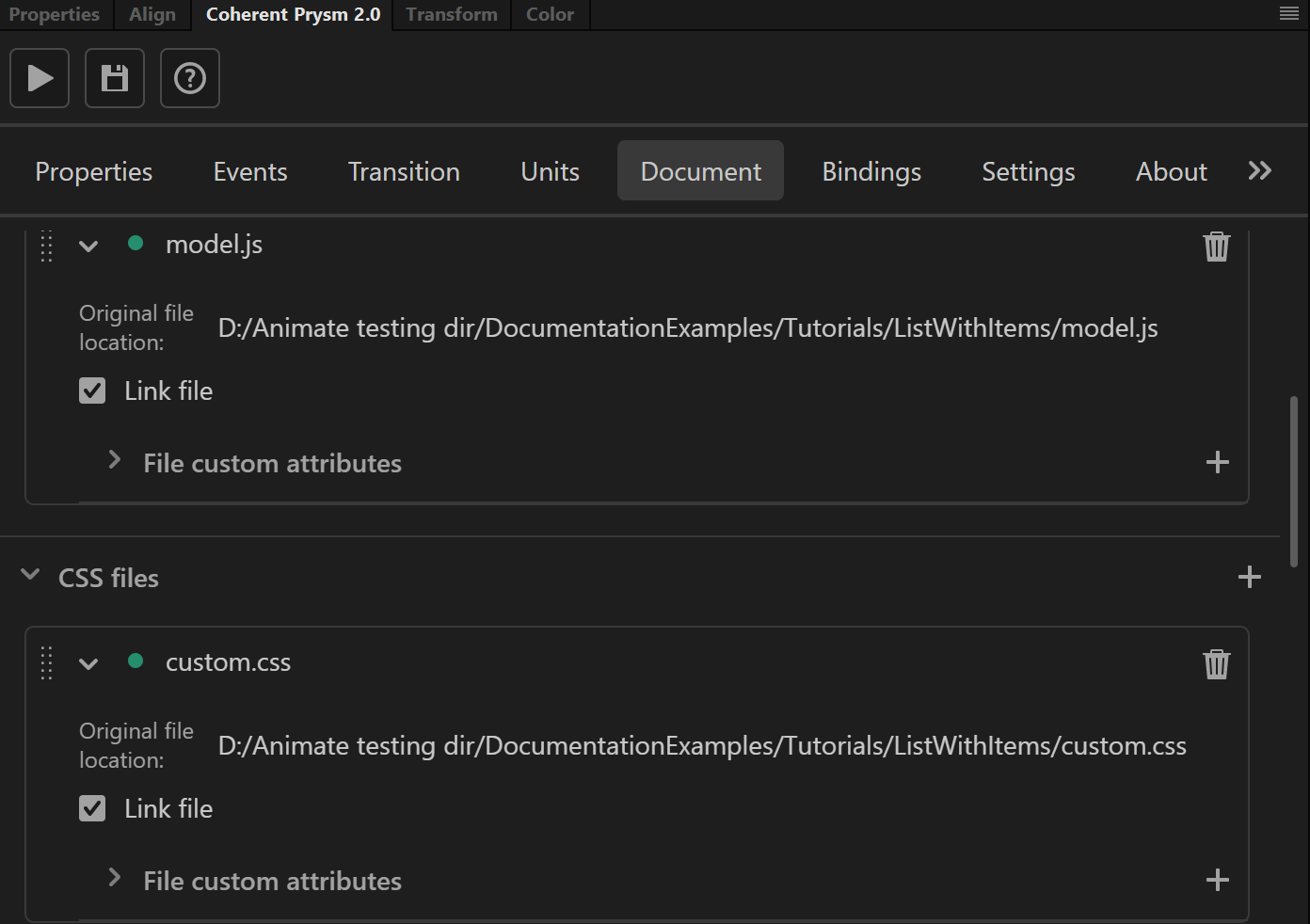The image size is (1310, 924).
Task: Uncheck Link file for custom.css
Action: pyautogui.click(x=92, y=808)
